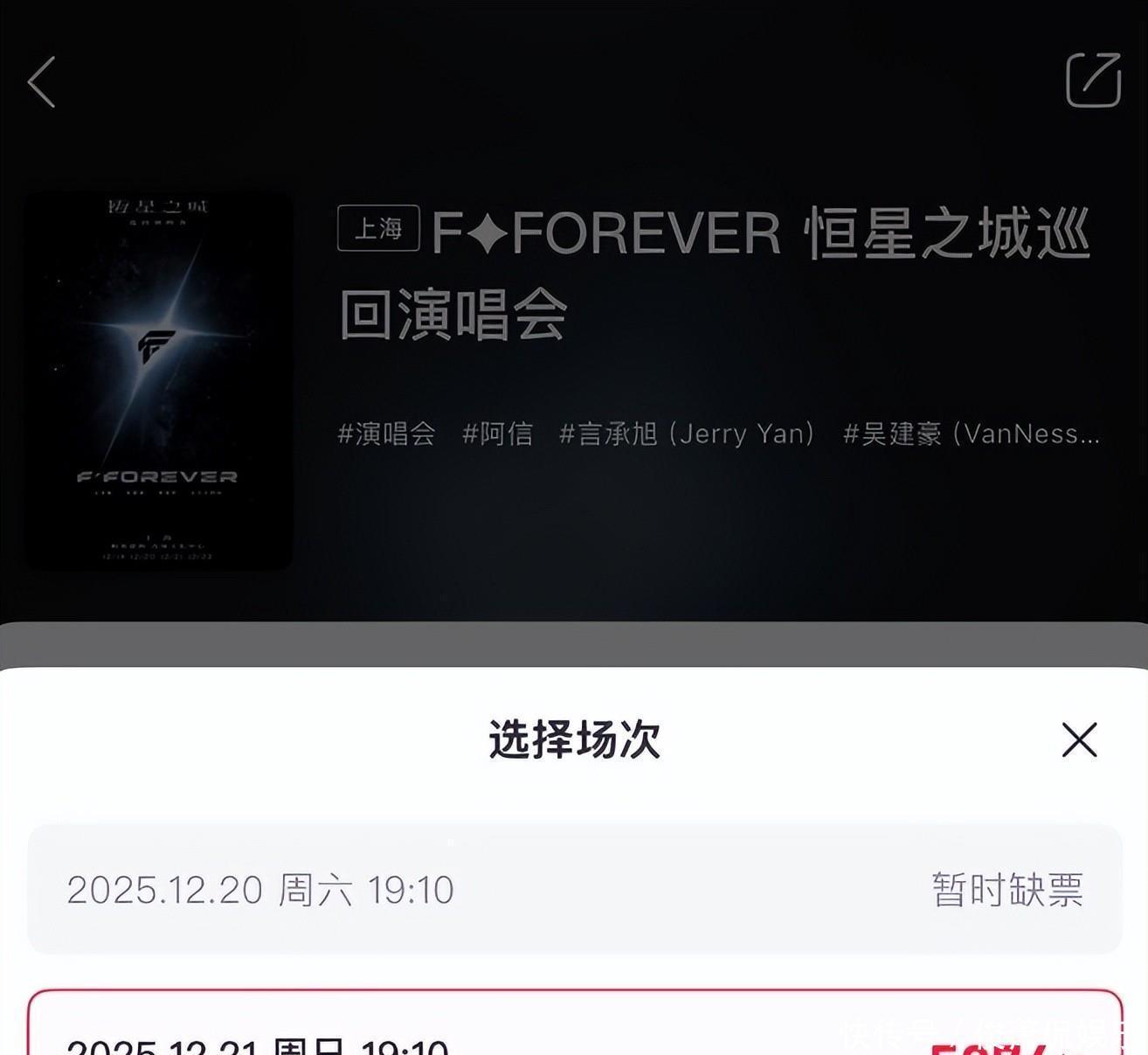
Task: Select the 2025.12.20 周六 19:10 session
Action: click(574, 890)
